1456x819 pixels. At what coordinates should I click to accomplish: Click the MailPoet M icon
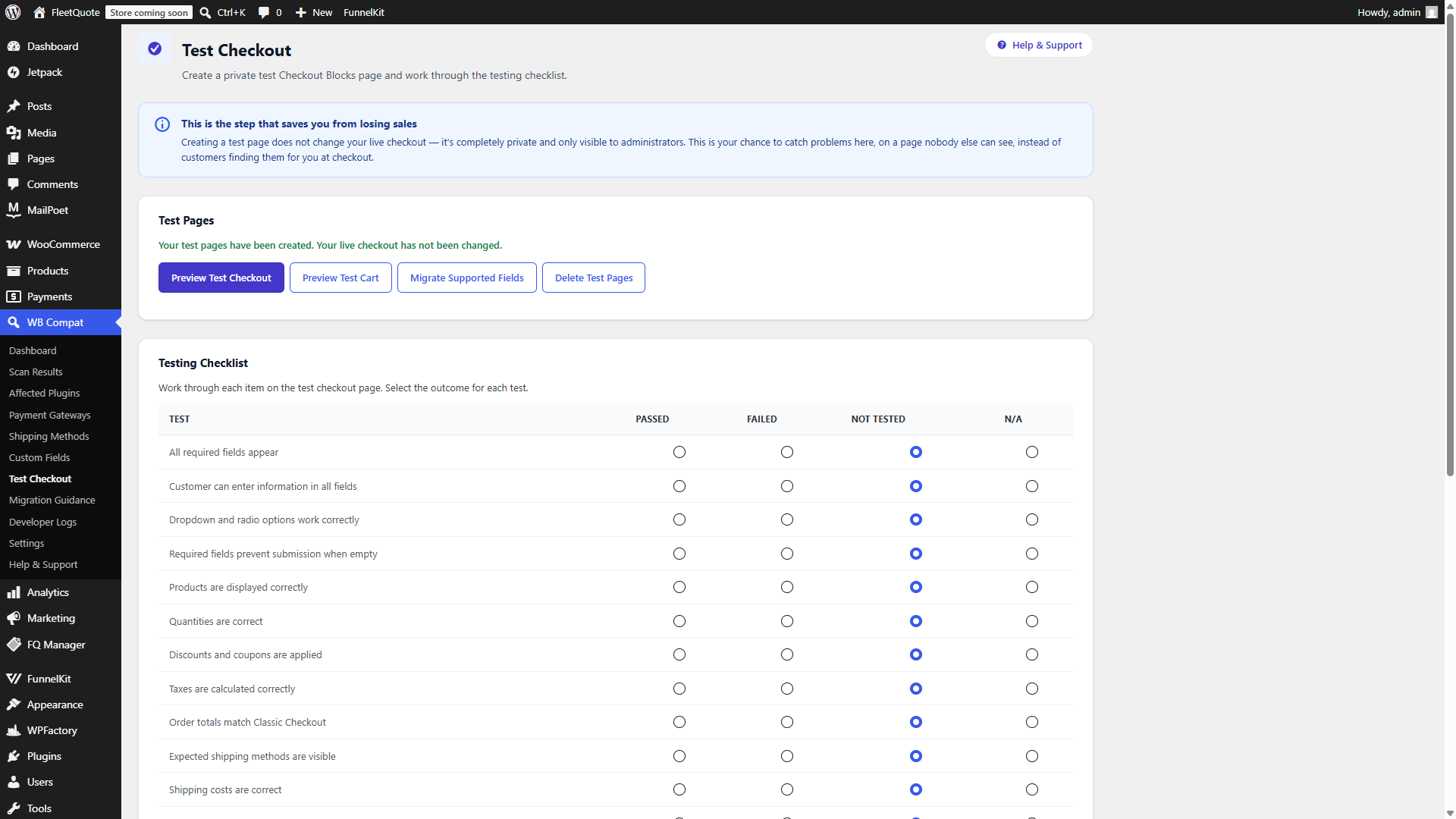point(14,210)
